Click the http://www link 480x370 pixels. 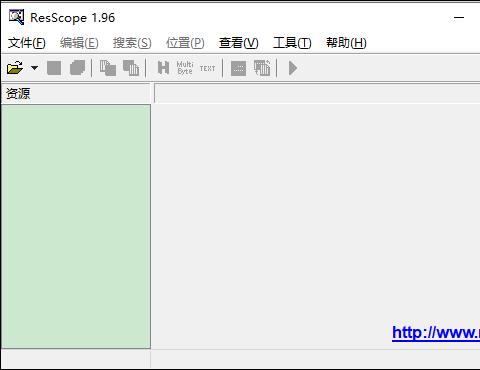point(436,332)
